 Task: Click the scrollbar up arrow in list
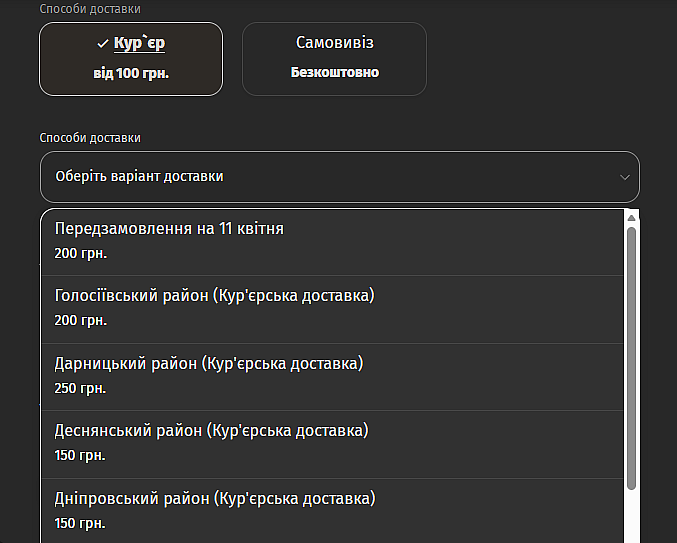click(631, 217)
